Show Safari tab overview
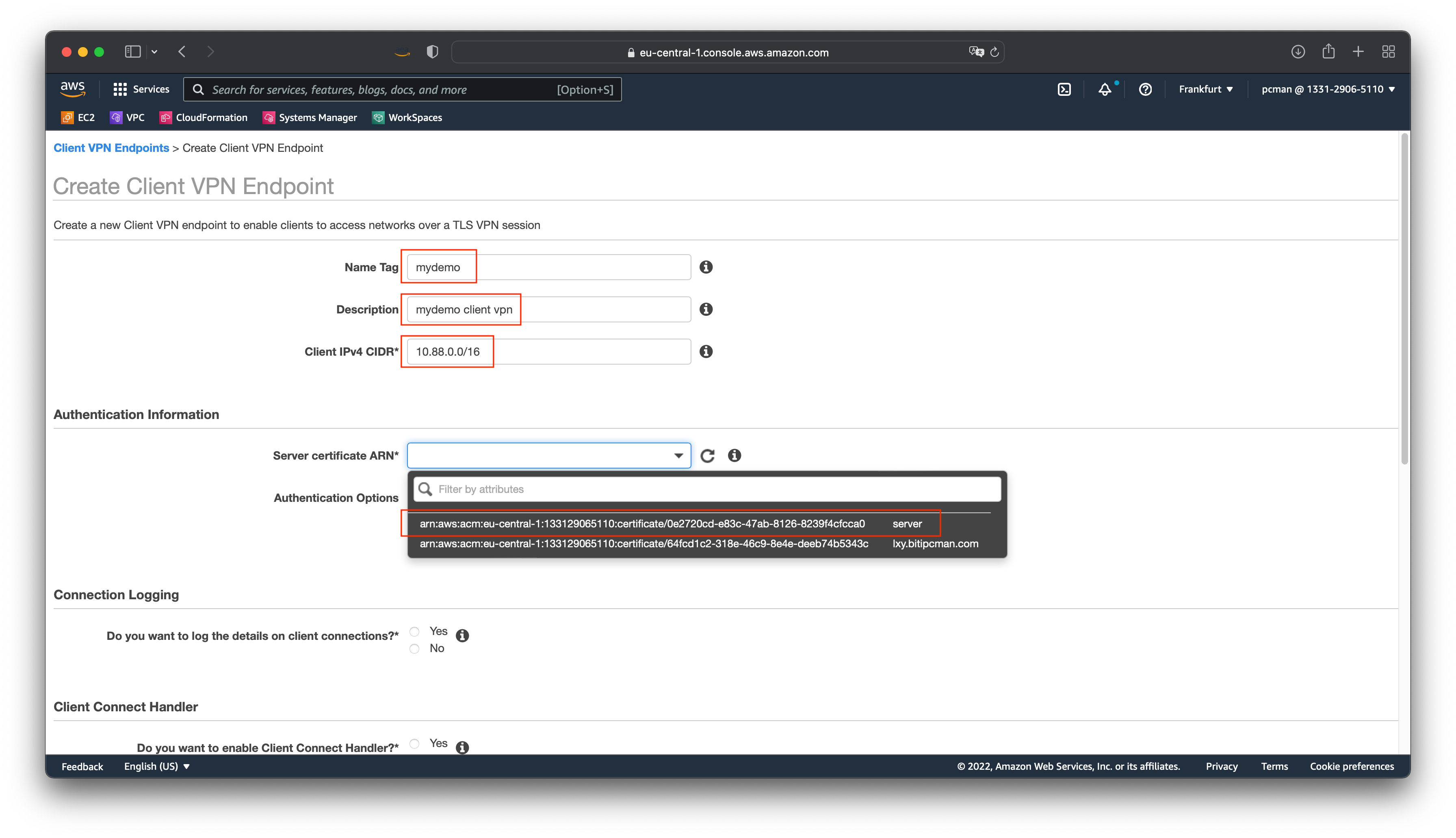 pos(1389,52)
